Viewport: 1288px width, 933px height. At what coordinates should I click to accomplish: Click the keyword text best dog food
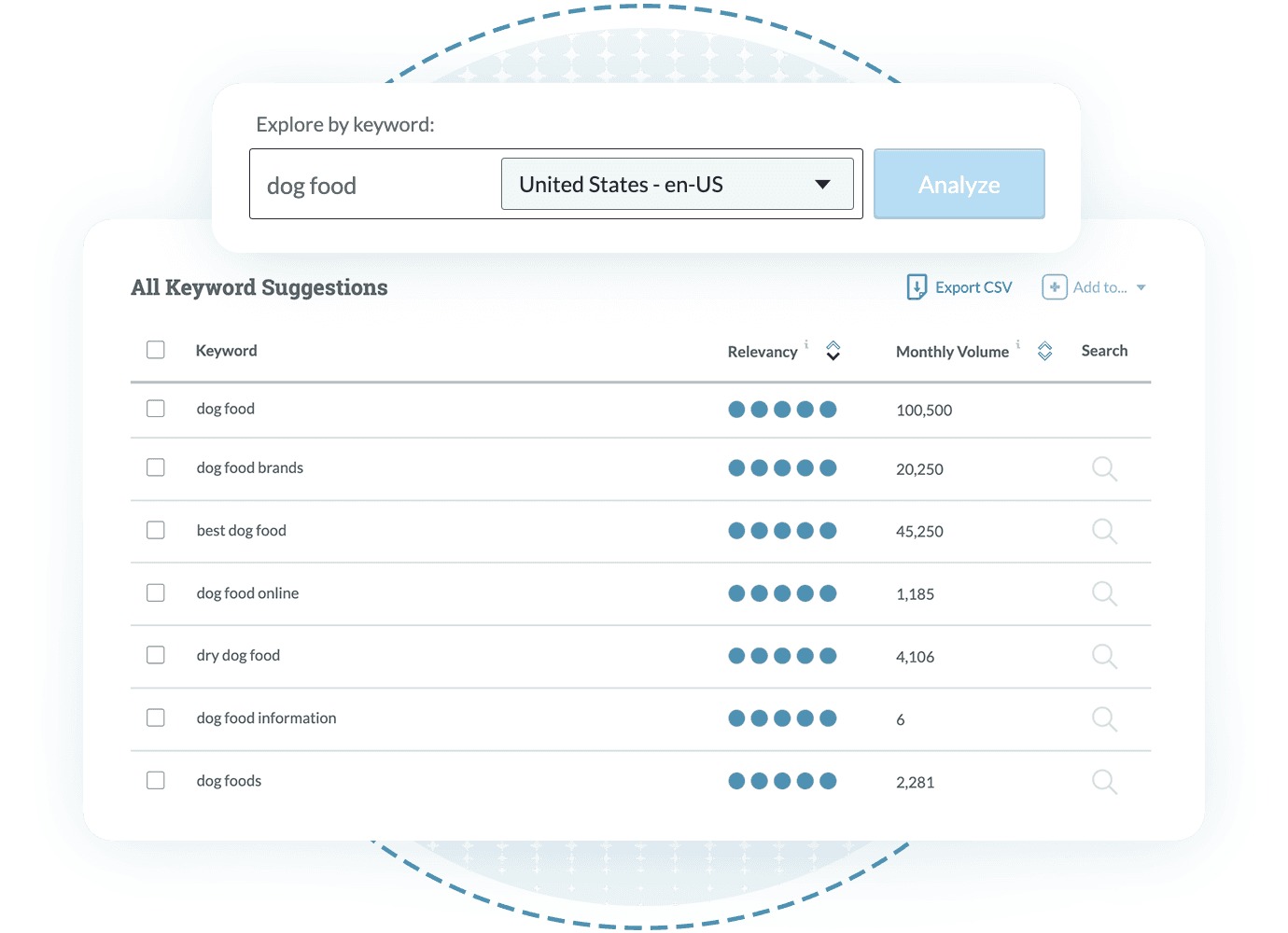(242, 530)
